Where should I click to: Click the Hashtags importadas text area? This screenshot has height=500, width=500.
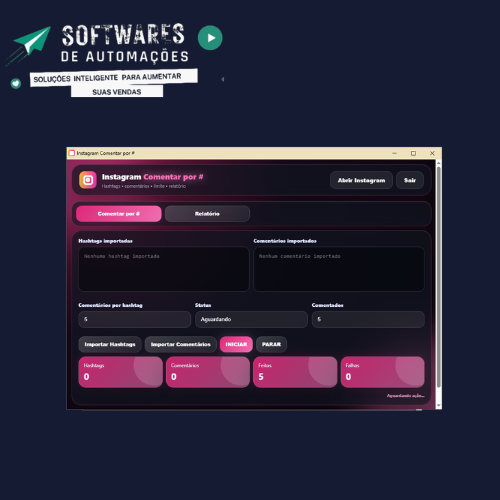point(164,269)
